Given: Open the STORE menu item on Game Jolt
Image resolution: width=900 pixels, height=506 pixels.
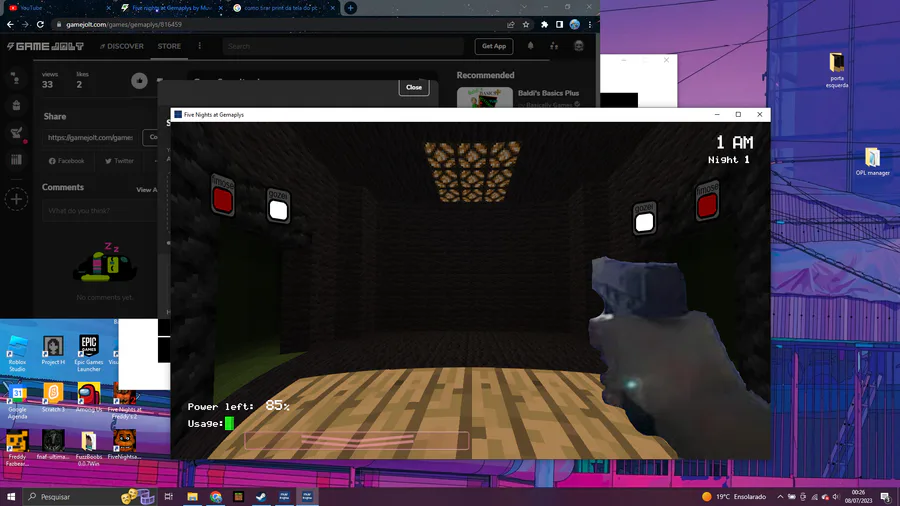Looking at the screenshot, I should (x=169, y=46).
